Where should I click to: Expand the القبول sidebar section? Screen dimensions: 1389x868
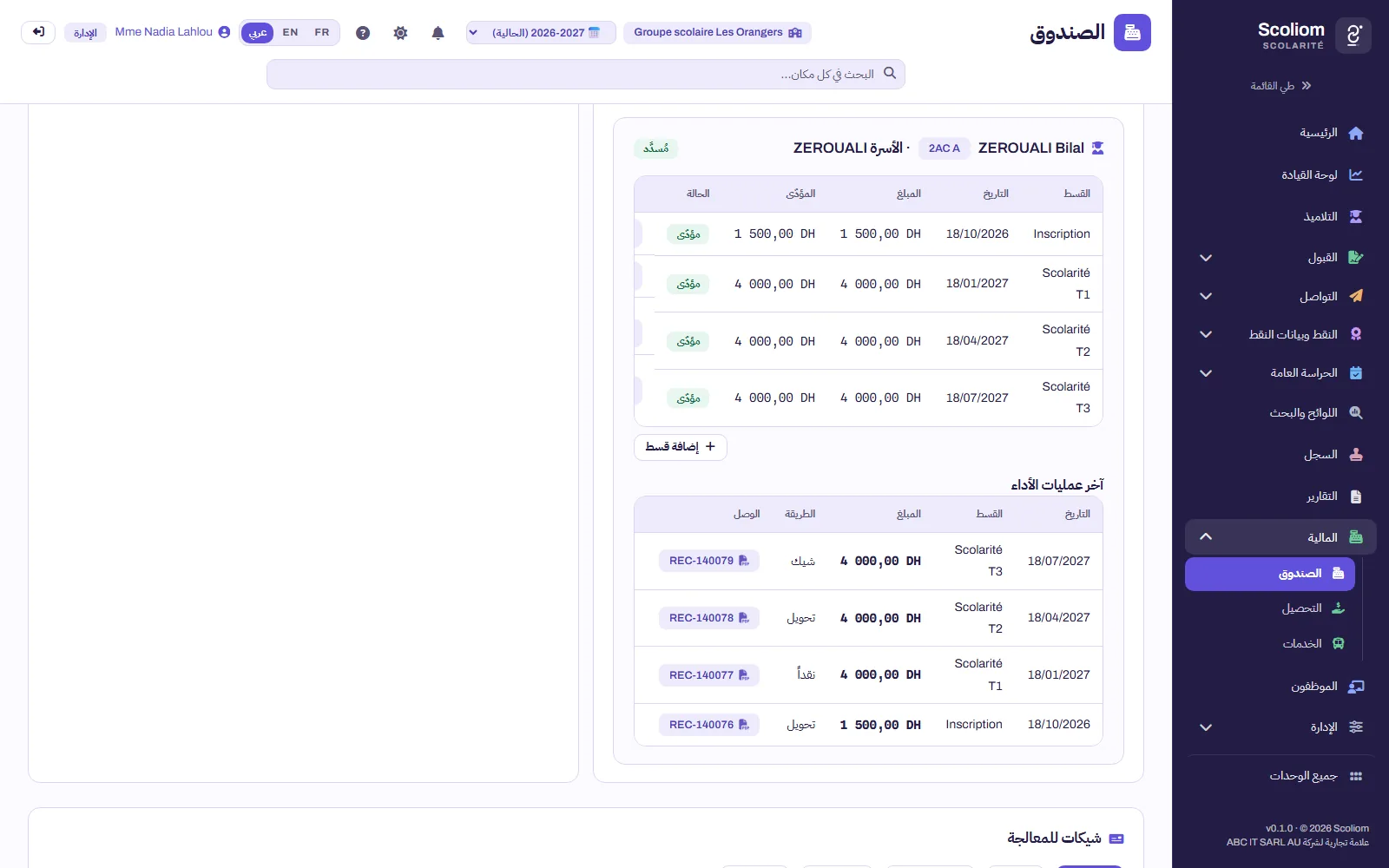[x=1280, y=258]
